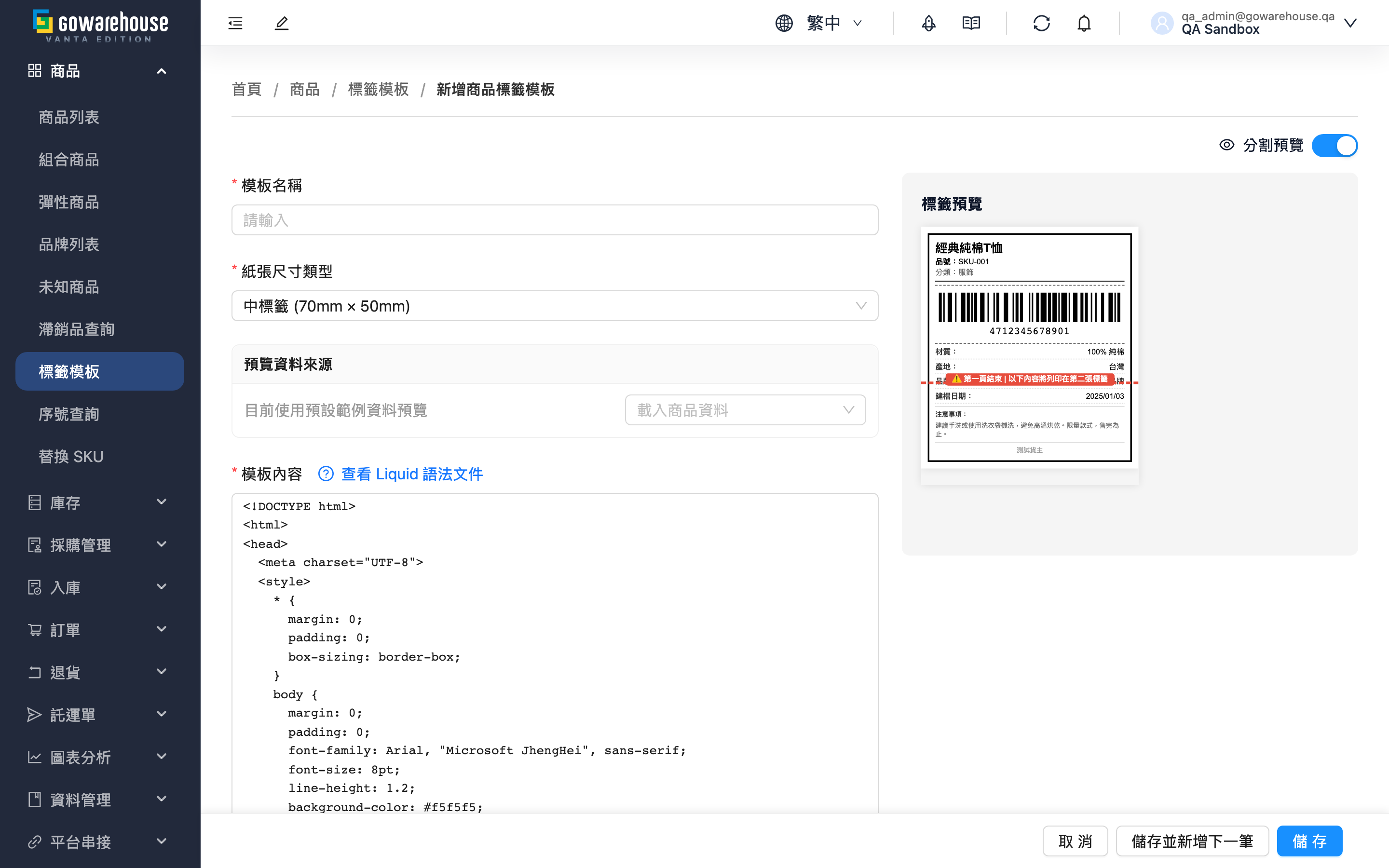1389x868 pixels.
Task: Click the 資料管理 sidebar icon
Action: [34, 800]
